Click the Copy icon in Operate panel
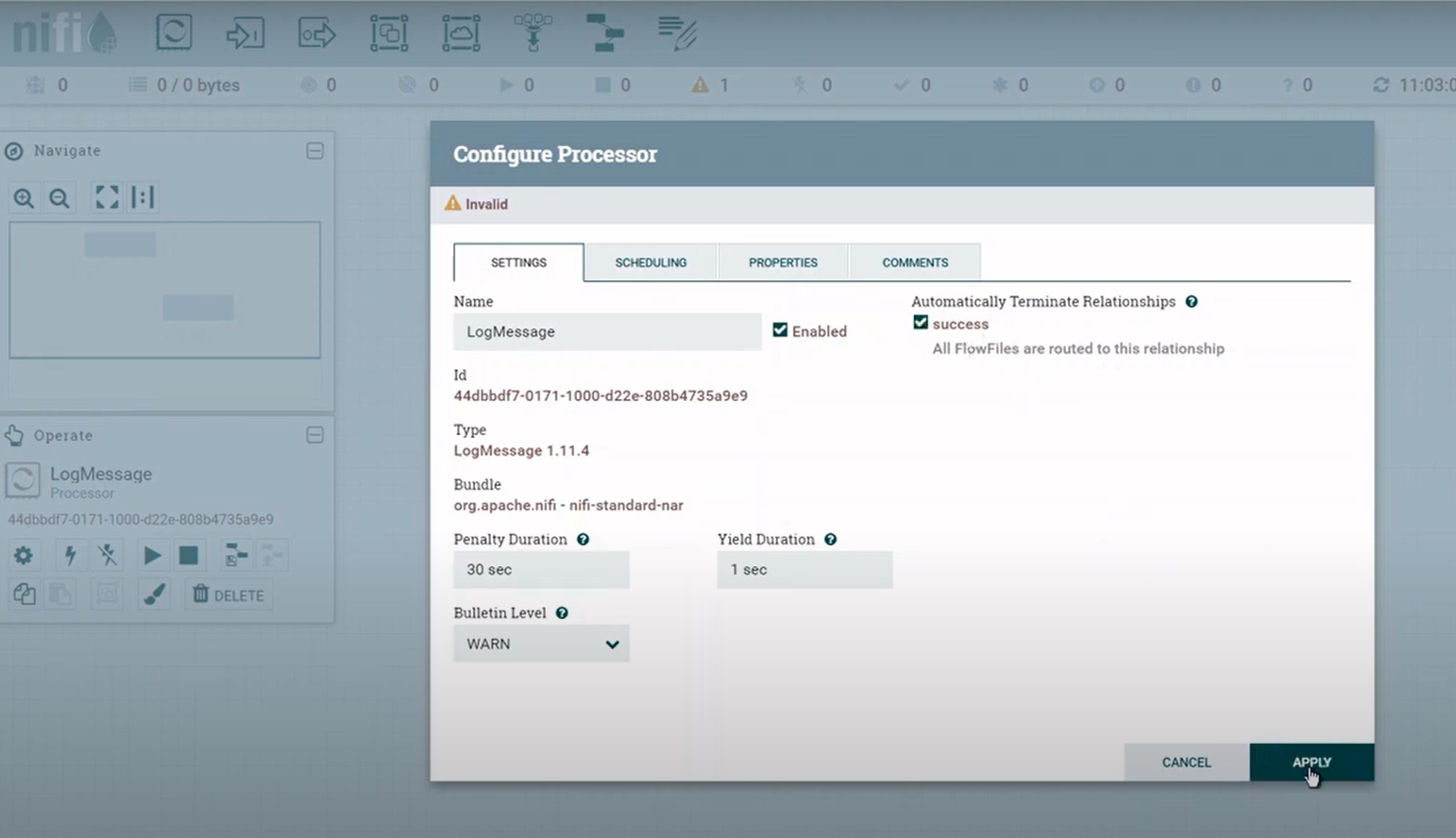 click(x=25, y=595)
